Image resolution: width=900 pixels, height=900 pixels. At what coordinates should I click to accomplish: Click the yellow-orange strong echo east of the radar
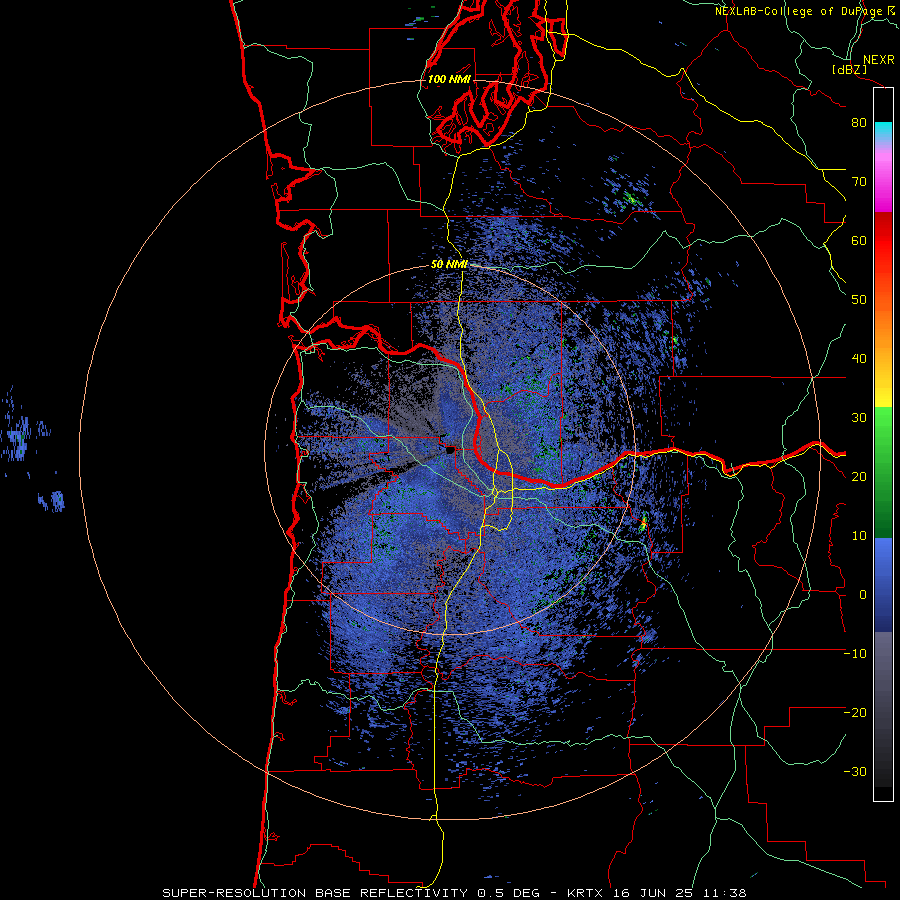(x=643, y=522)
